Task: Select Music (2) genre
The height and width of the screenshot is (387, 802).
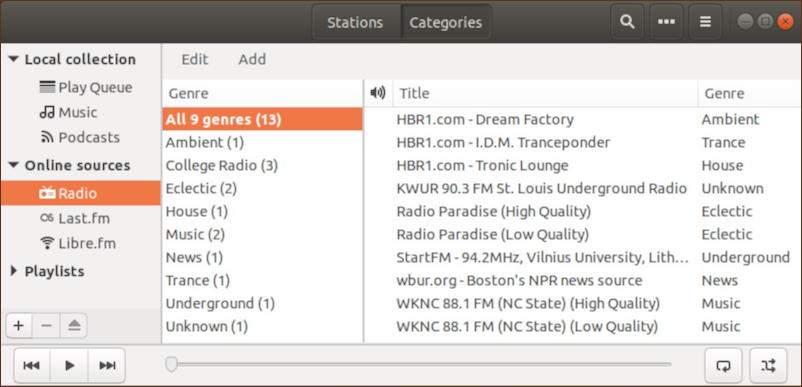Action: pos(262,234)
